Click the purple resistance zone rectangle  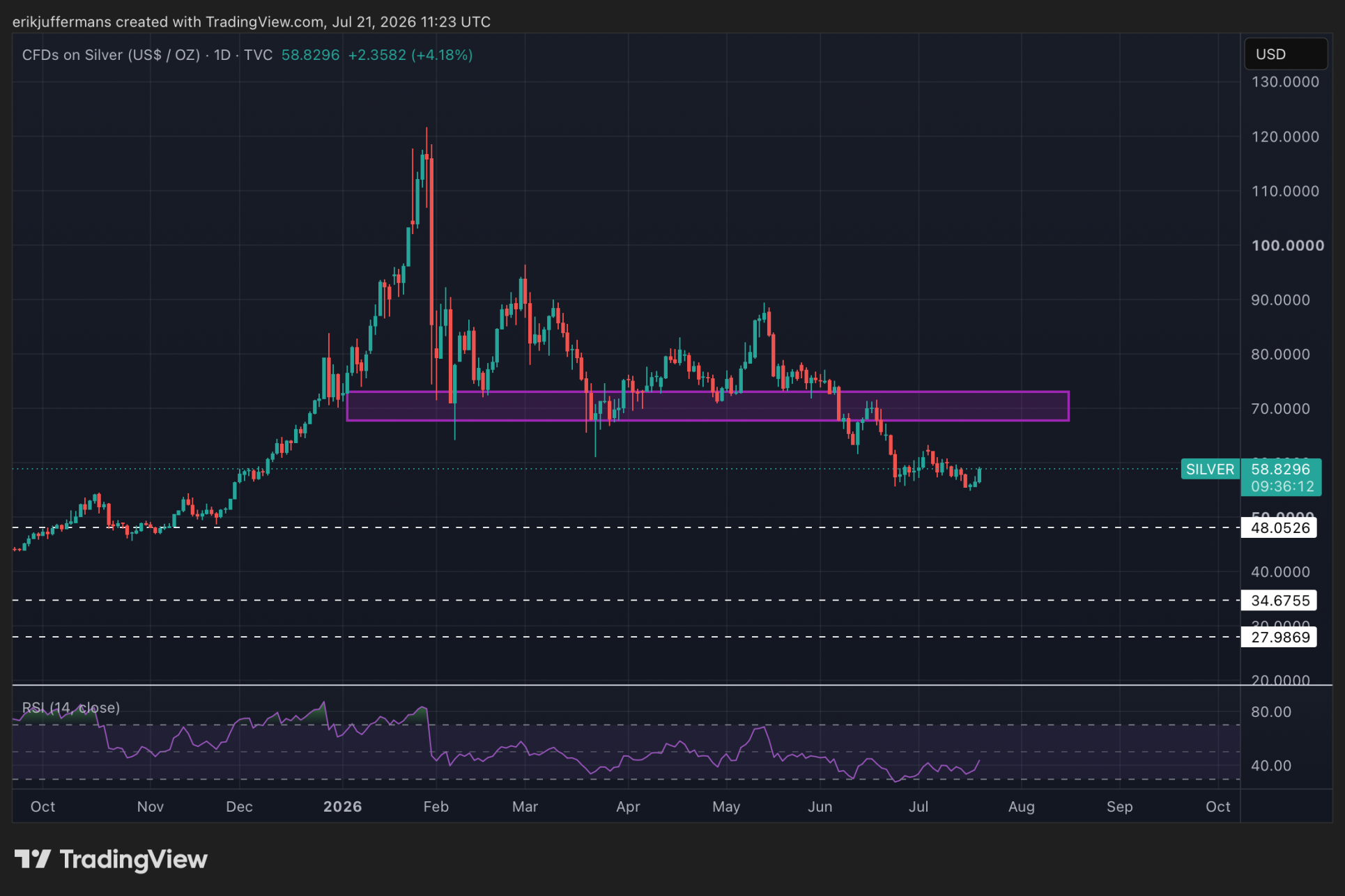pos(707,406)
